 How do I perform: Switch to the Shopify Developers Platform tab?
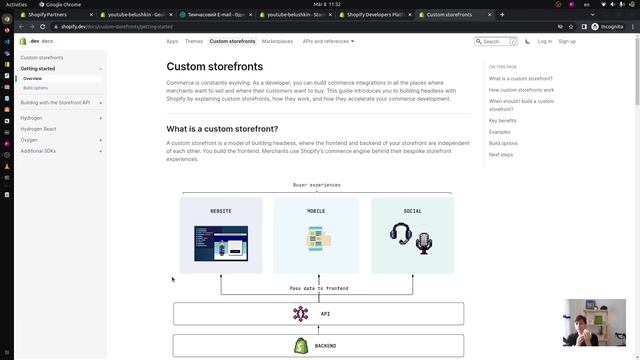[375, 15]
